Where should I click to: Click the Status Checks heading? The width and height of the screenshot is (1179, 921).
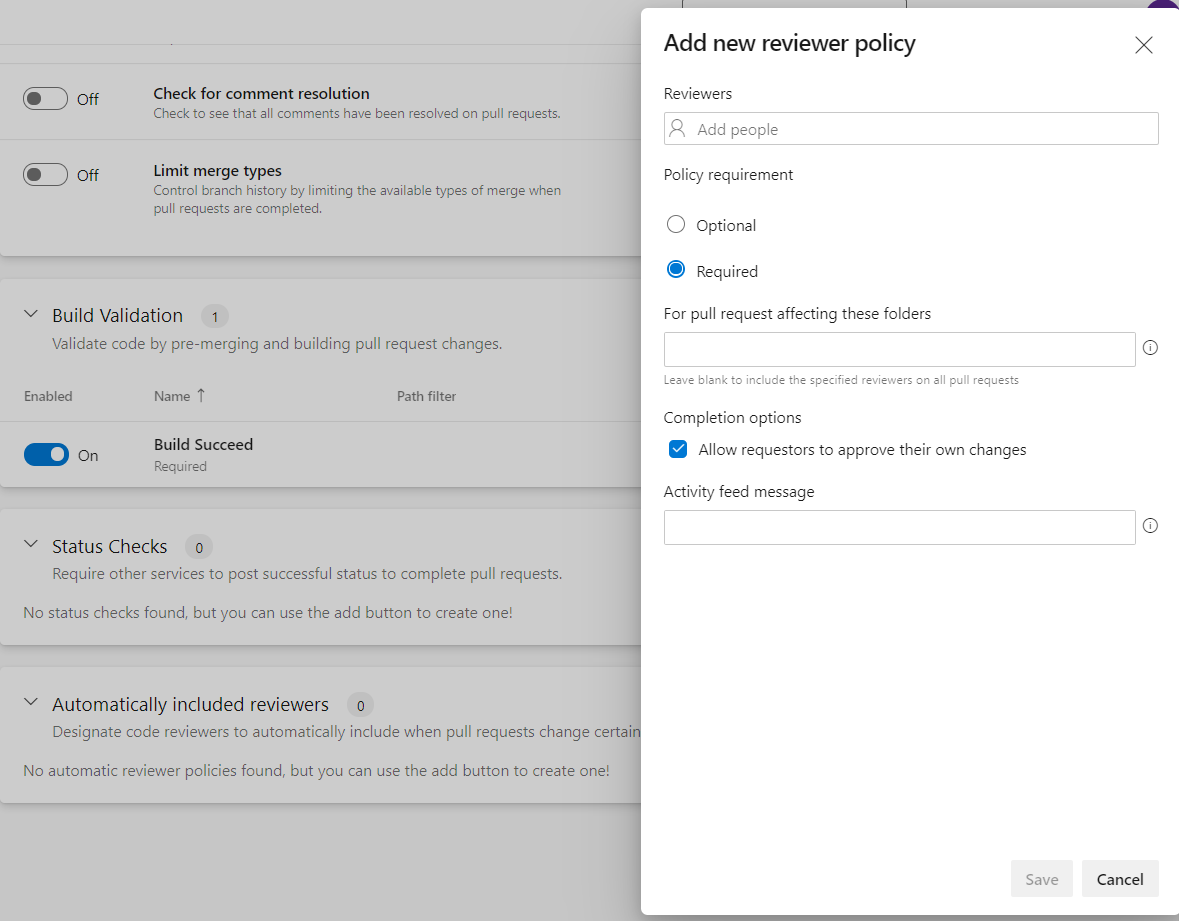(109, 547)
